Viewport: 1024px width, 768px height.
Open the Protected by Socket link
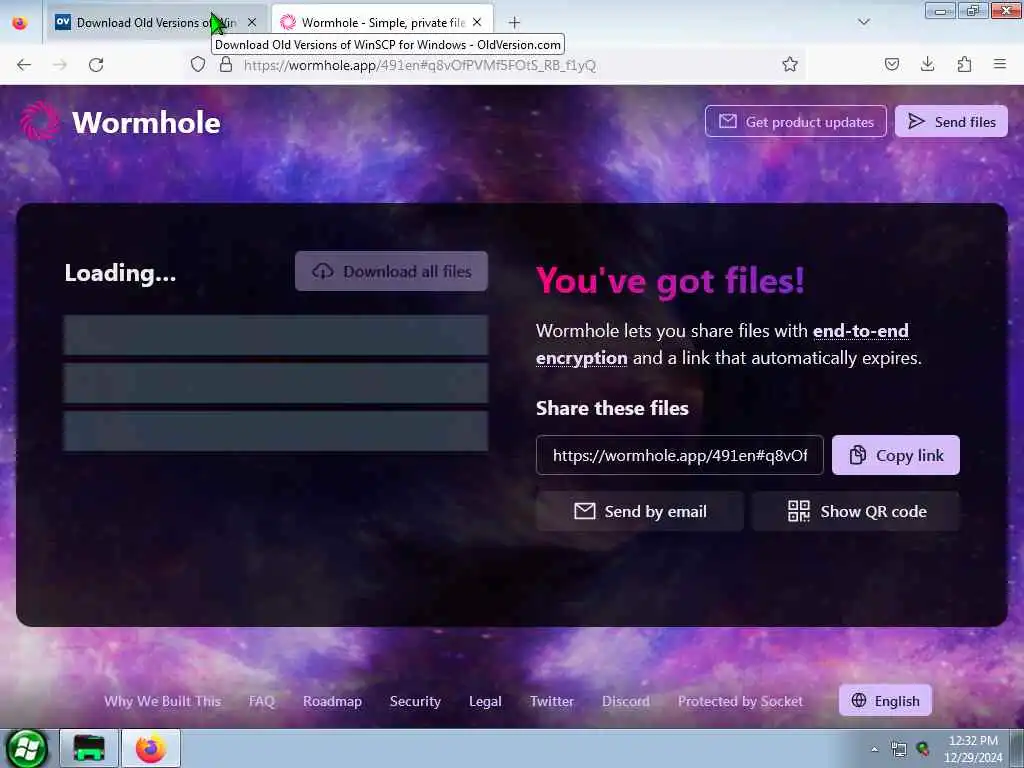[740, 701]
